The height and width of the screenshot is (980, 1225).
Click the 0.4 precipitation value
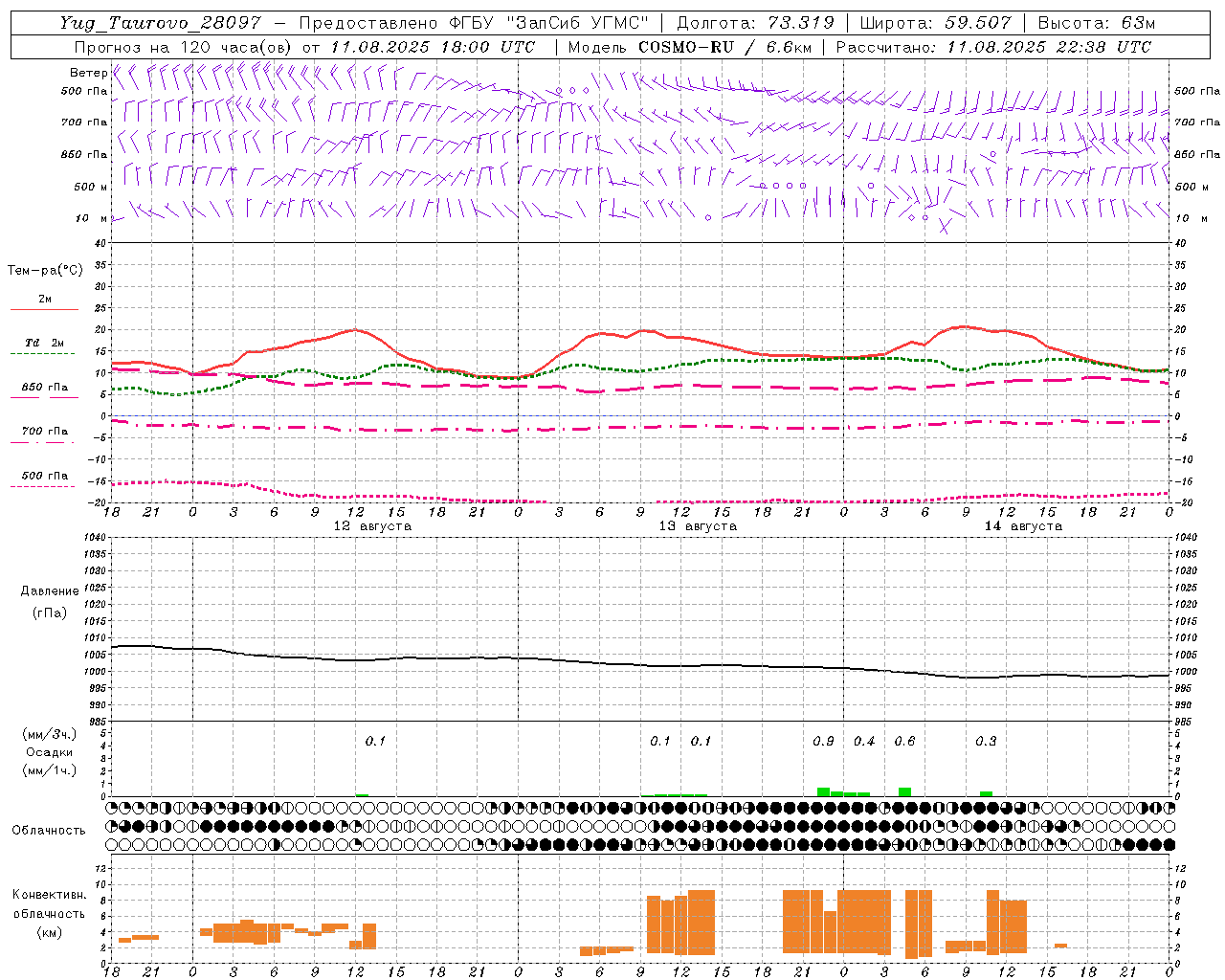tap(864, 742)
